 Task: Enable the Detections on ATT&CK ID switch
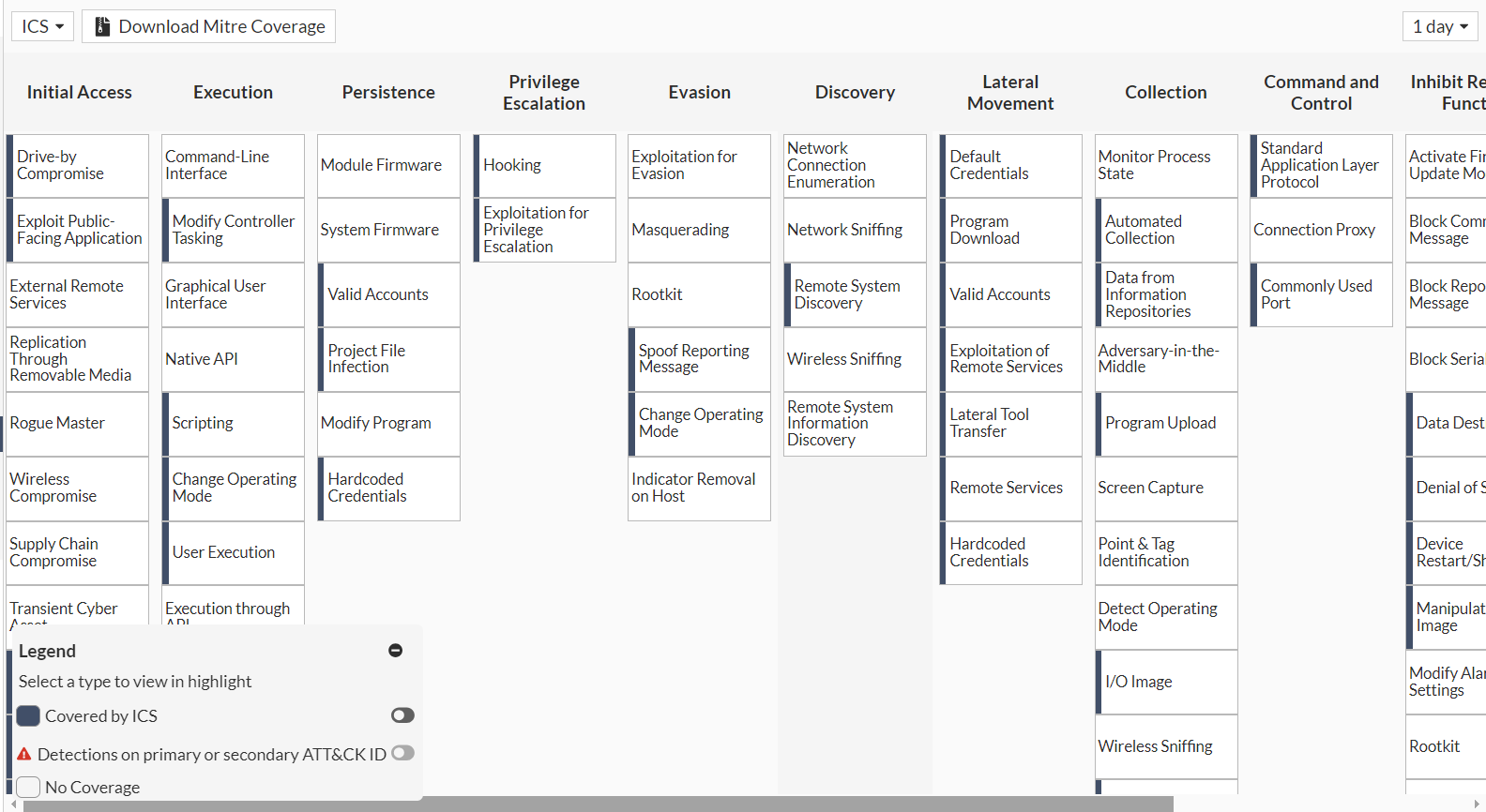[x=402, y=753]
